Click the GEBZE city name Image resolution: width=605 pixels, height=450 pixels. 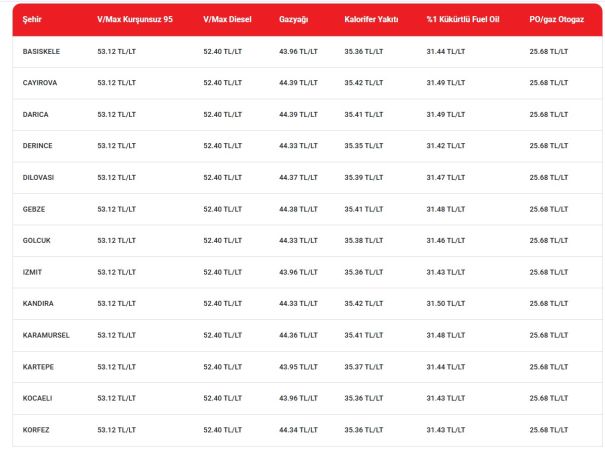click(x=34, y=209)
